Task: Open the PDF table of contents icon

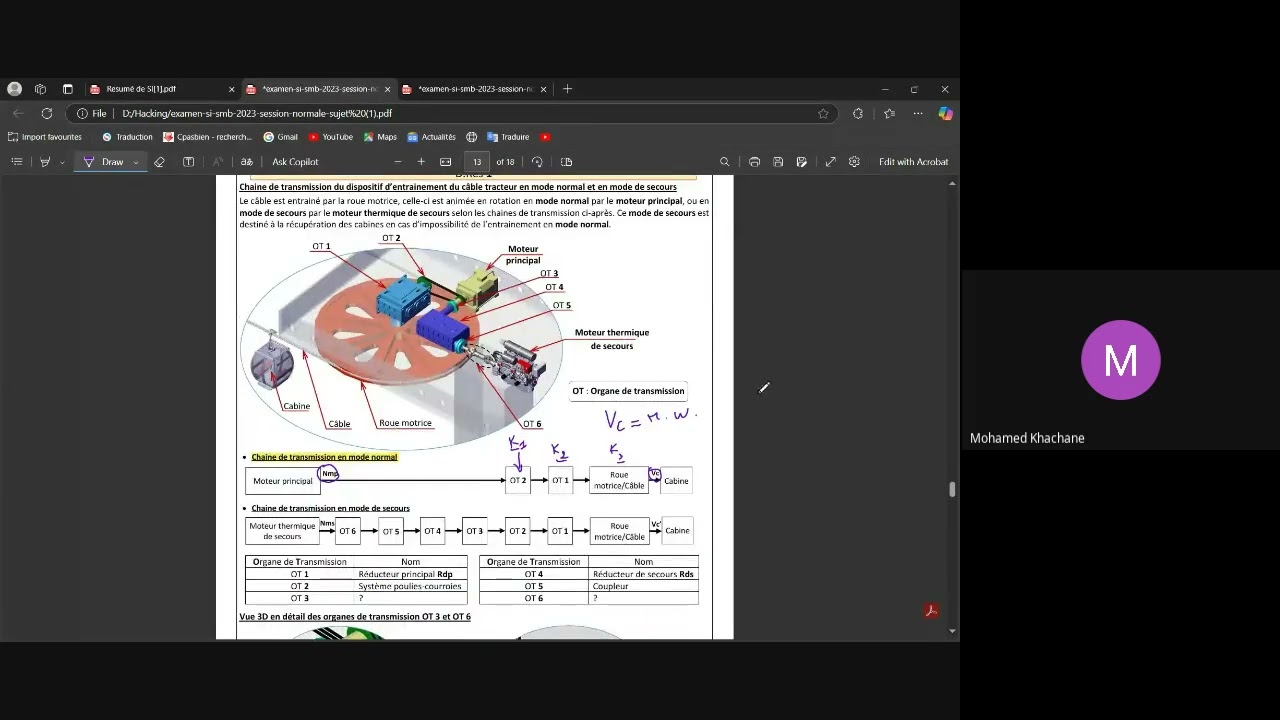Action: pos(17,162)
